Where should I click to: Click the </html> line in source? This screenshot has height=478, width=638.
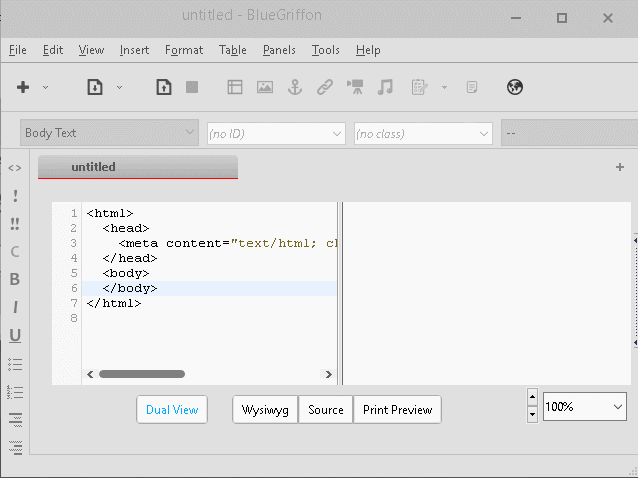tap(114, 303)
